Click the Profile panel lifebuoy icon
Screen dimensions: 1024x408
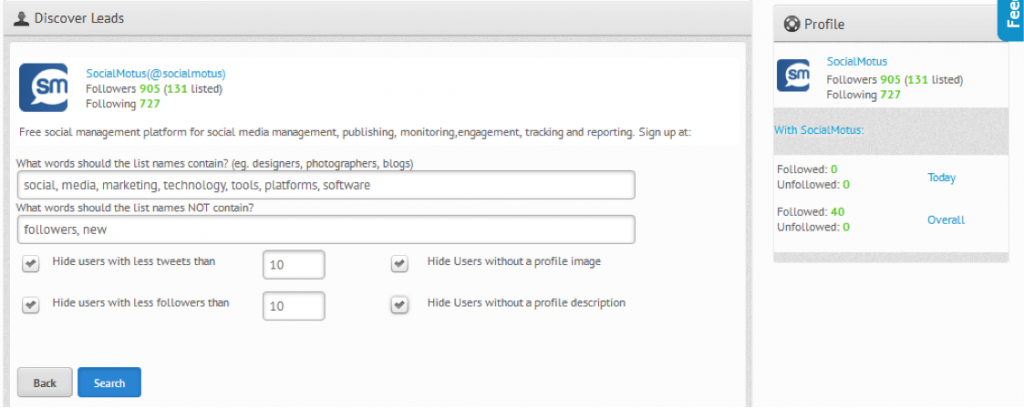(x=792, y=24)
